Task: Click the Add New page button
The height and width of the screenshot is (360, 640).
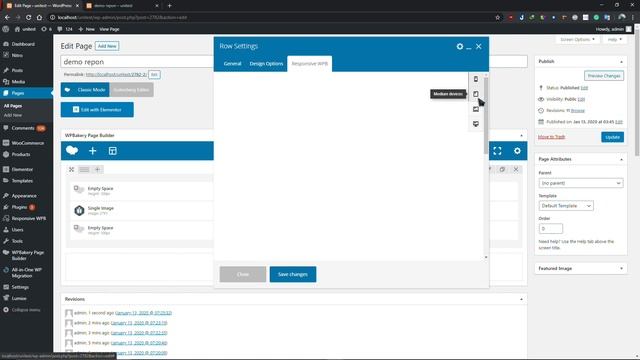Action: [107, 46]
